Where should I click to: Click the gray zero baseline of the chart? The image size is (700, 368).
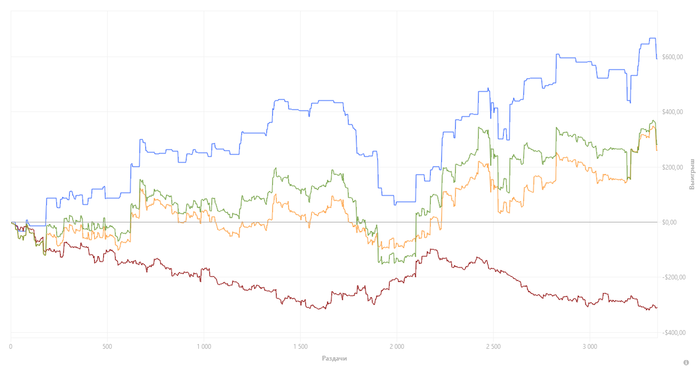pyautogui.click(x=334, y=222)
